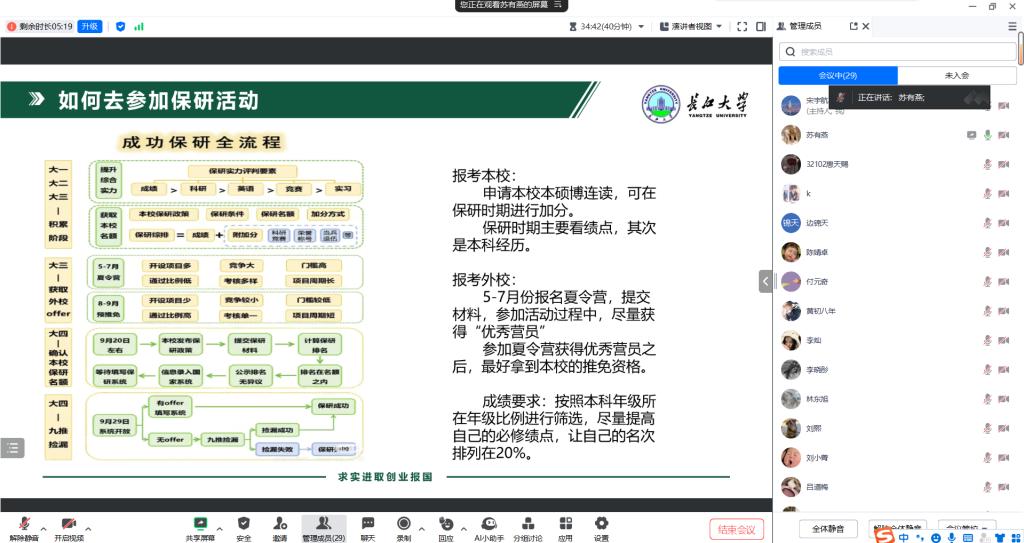Start recording with the 录制 icon
Viewport: 1024px width, 543px height.
(403, 523)
